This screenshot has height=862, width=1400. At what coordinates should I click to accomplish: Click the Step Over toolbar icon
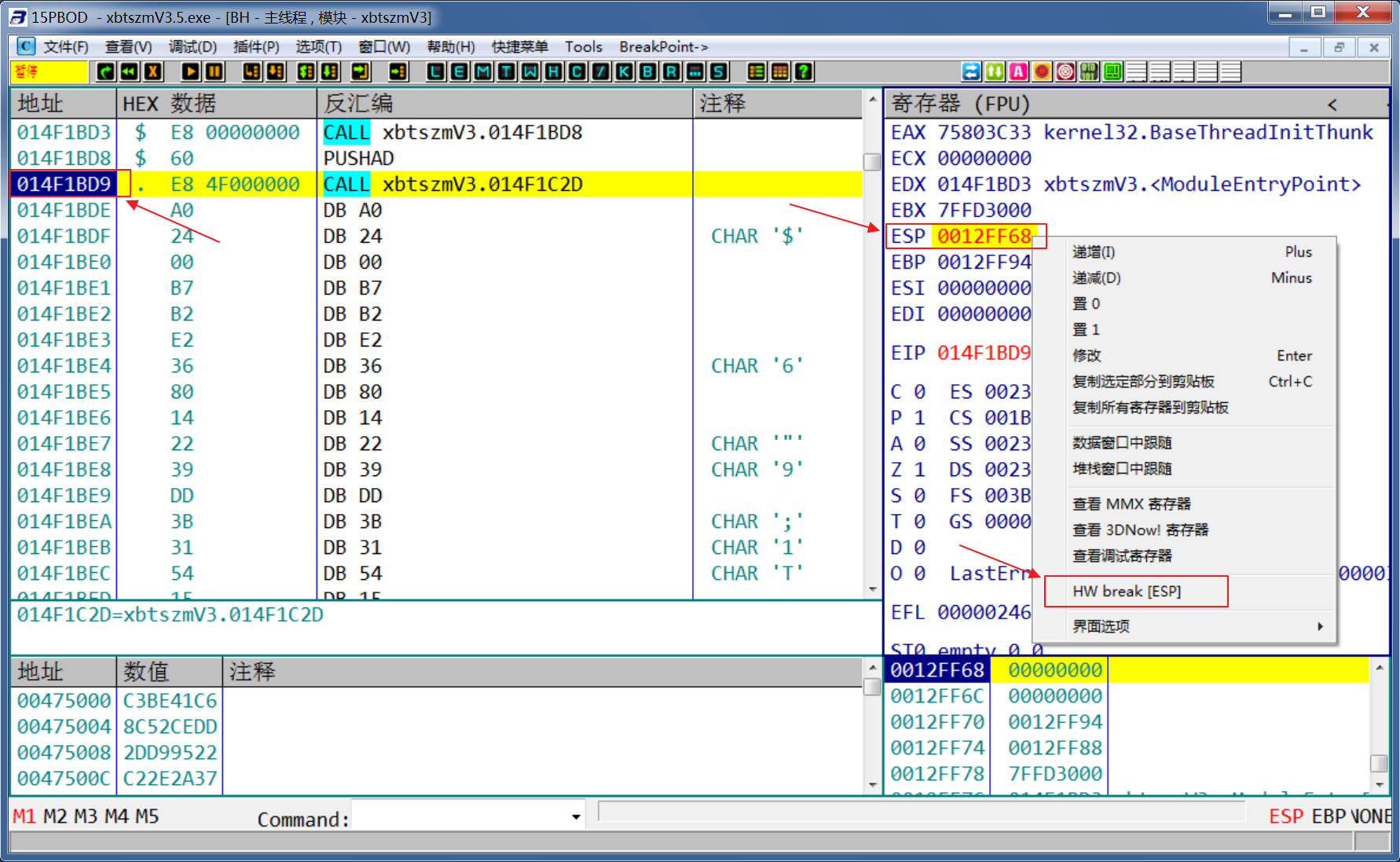click(x=276, y=72)
